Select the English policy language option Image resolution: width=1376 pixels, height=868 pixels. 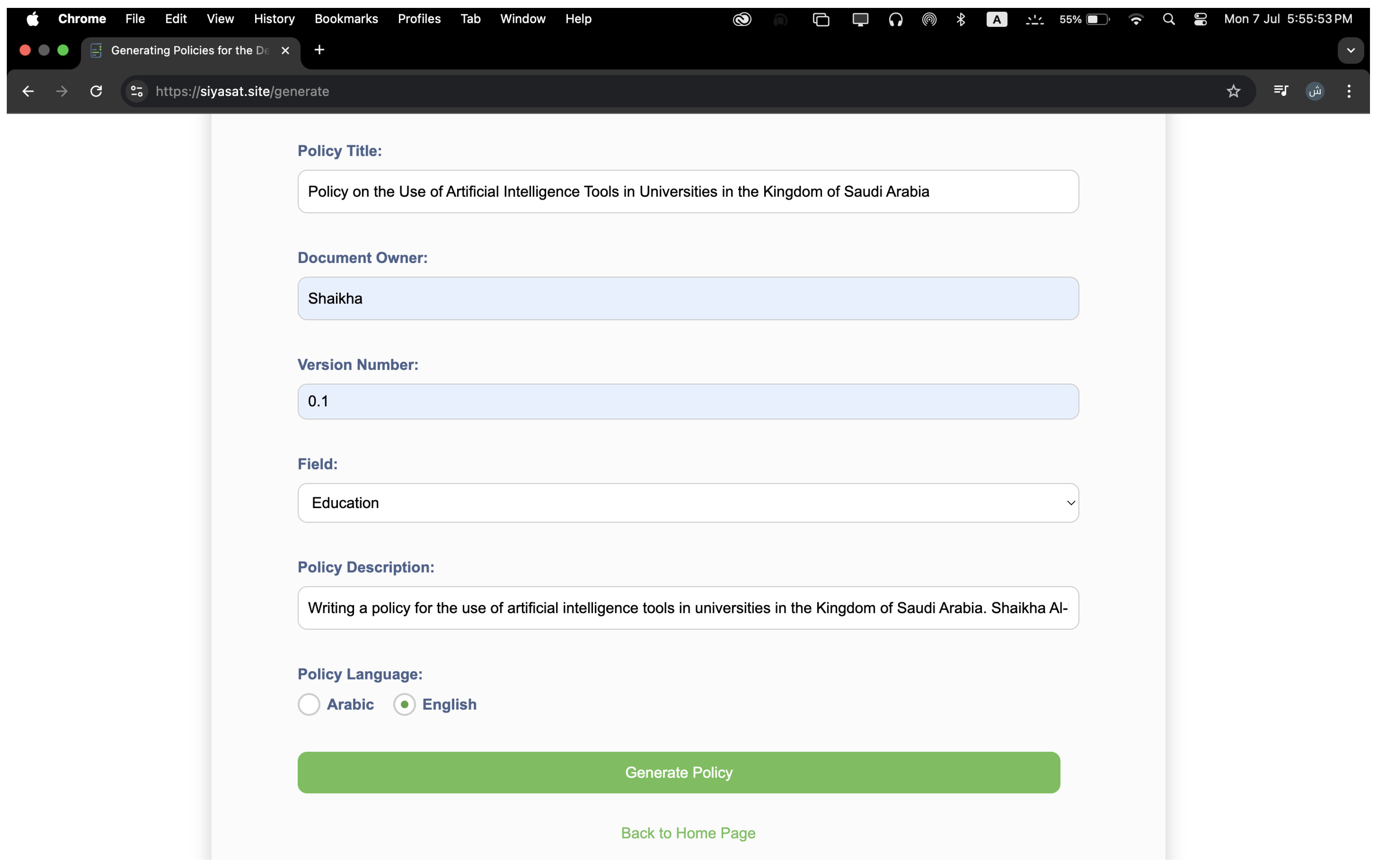click(404, 704)
